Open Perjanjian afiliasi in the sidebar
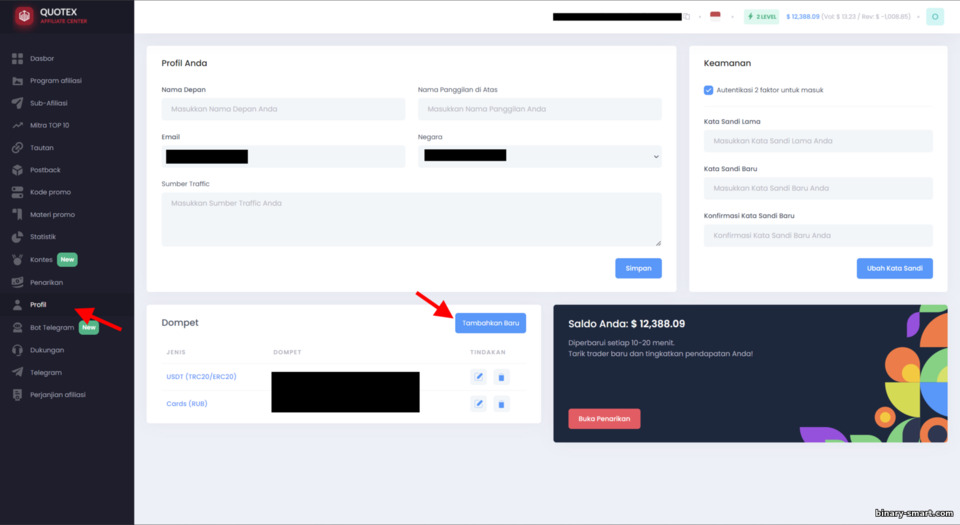Viewport: 960px width, 525px height. (58, 395)
